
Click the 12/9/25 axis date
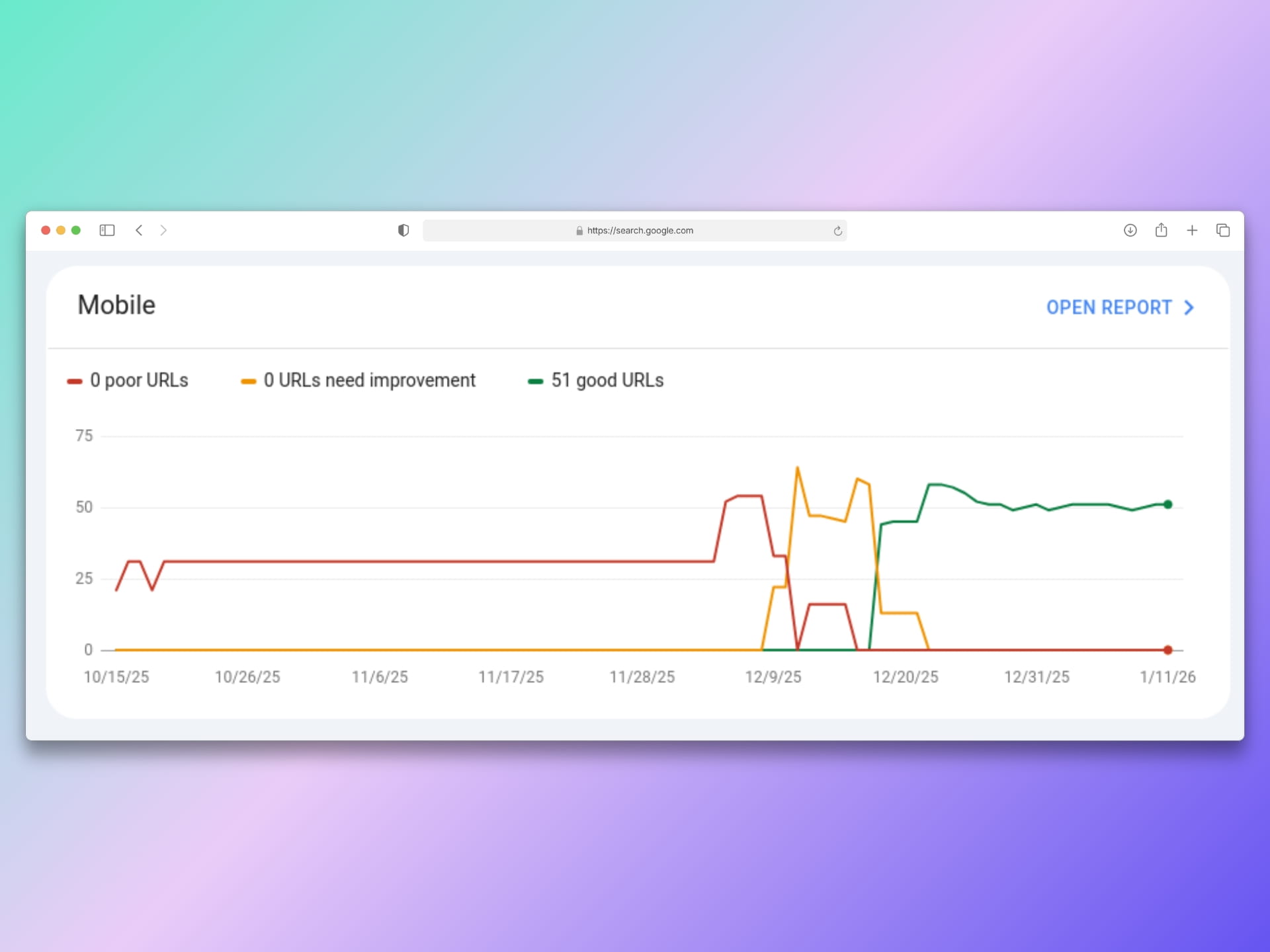773,677
